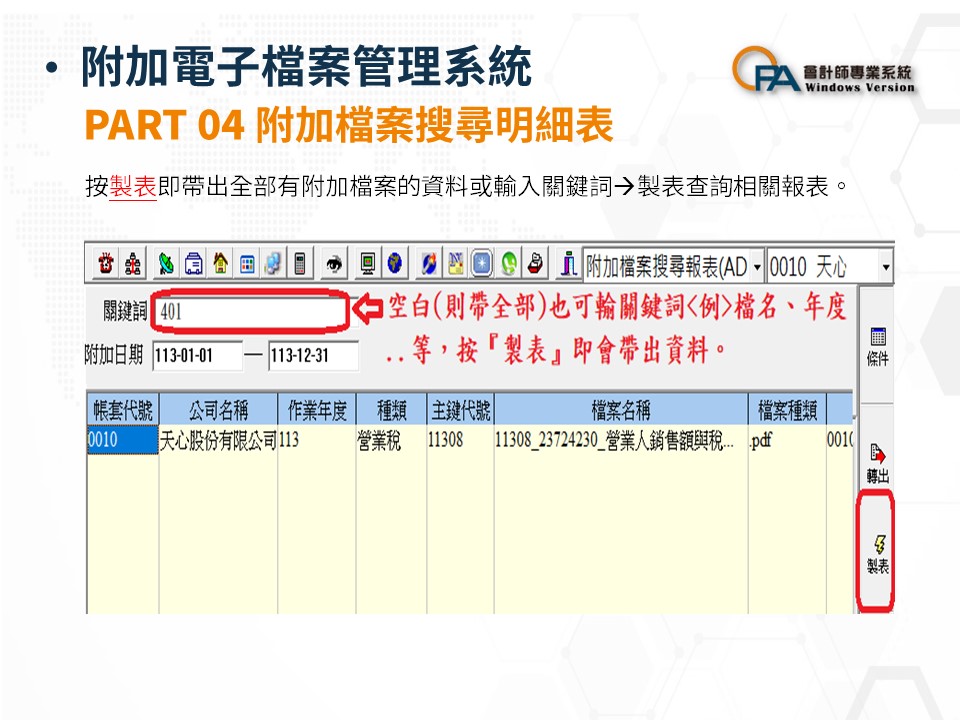Select the 0010 account code cell
This screenshot has width=960, height=720.
pyautogui.click(x=123, y=440)
